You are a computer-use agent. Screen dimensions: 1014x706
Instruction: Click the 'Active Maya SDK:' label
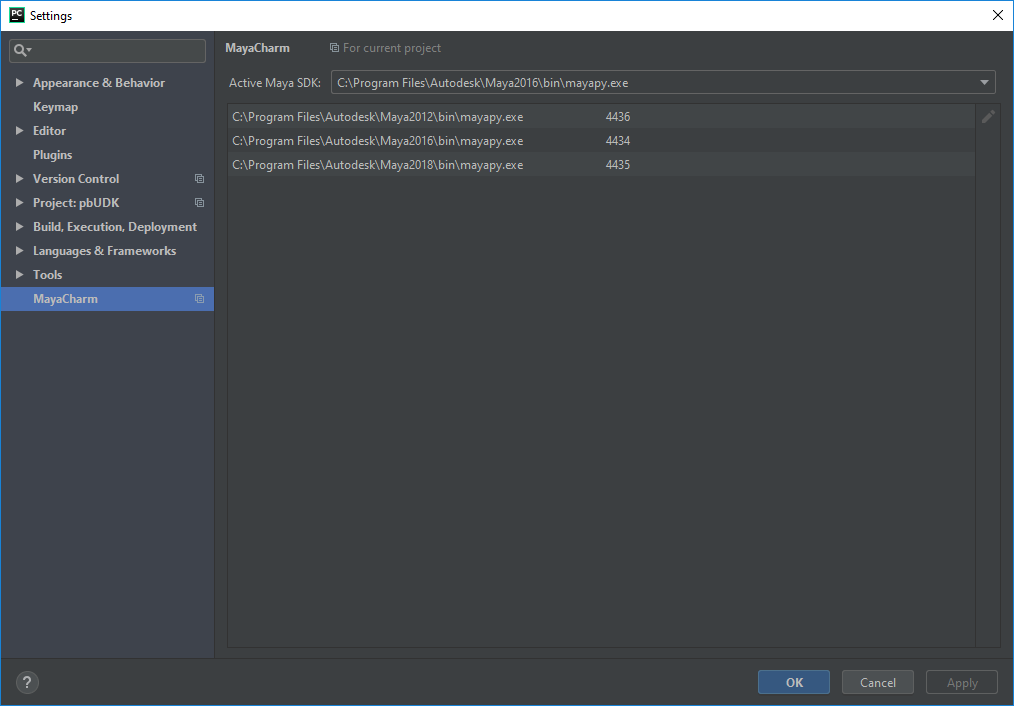pyautogui.click(x=275, y=83)
